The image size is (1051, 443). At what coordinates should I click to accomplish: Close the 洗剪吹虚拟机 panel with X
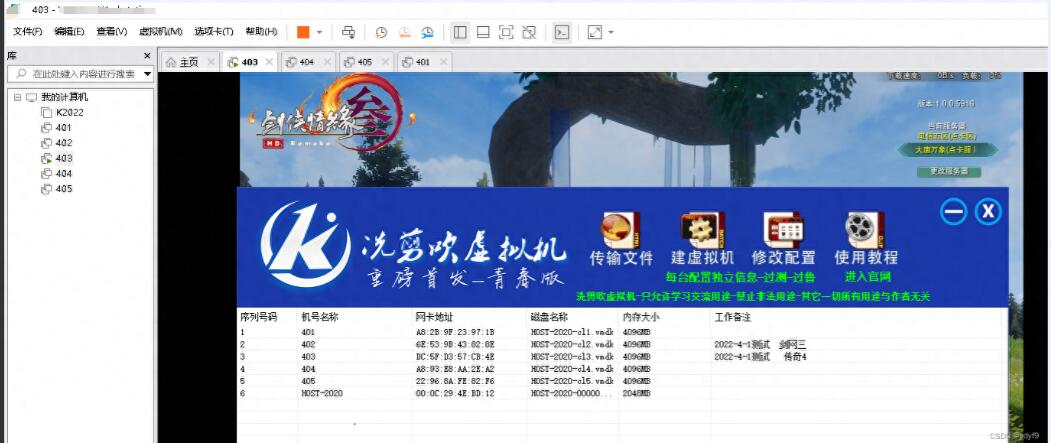click(988, 212)
